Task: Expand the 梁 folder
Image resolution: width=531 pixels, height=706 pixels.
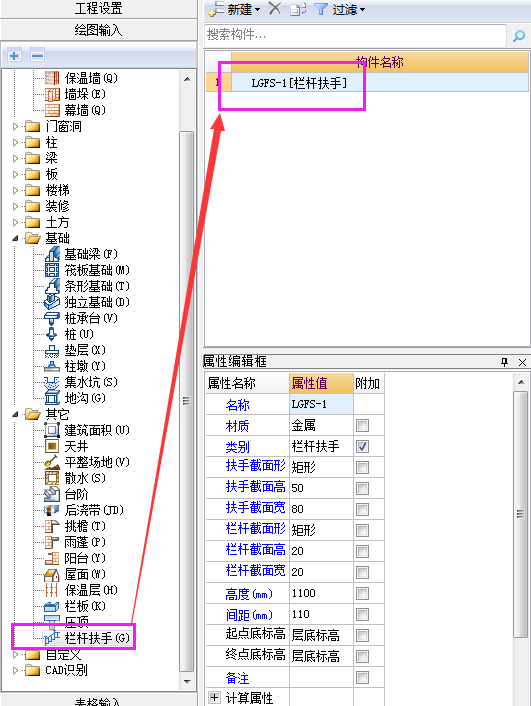Action: tap(15, 158)
